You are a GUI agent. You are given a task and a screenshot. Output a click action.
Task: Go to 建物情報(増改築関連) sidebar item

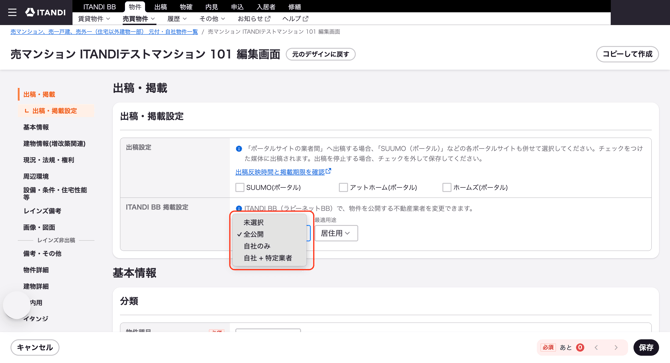coord(54,143)
